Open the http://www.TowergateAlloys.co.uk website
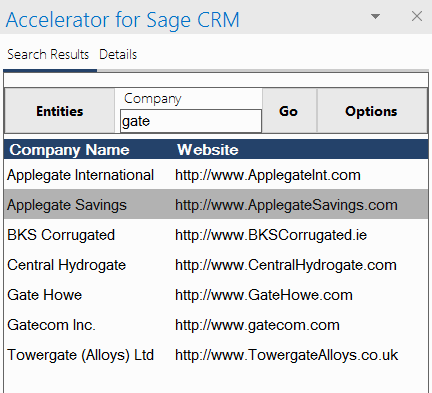 click(286, 355)
